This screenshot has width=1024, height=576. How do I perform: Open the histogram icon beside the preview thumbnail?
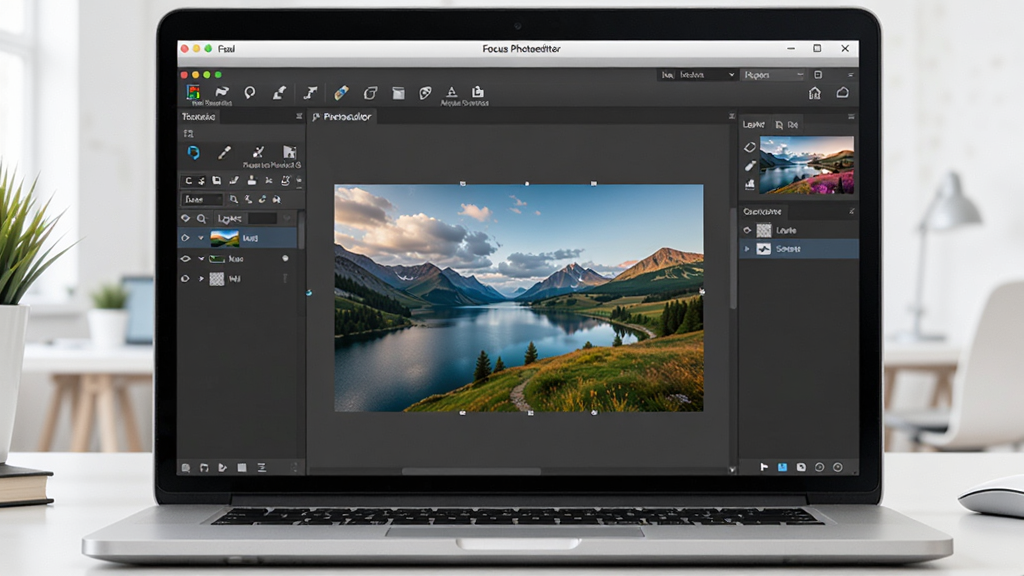750,184
